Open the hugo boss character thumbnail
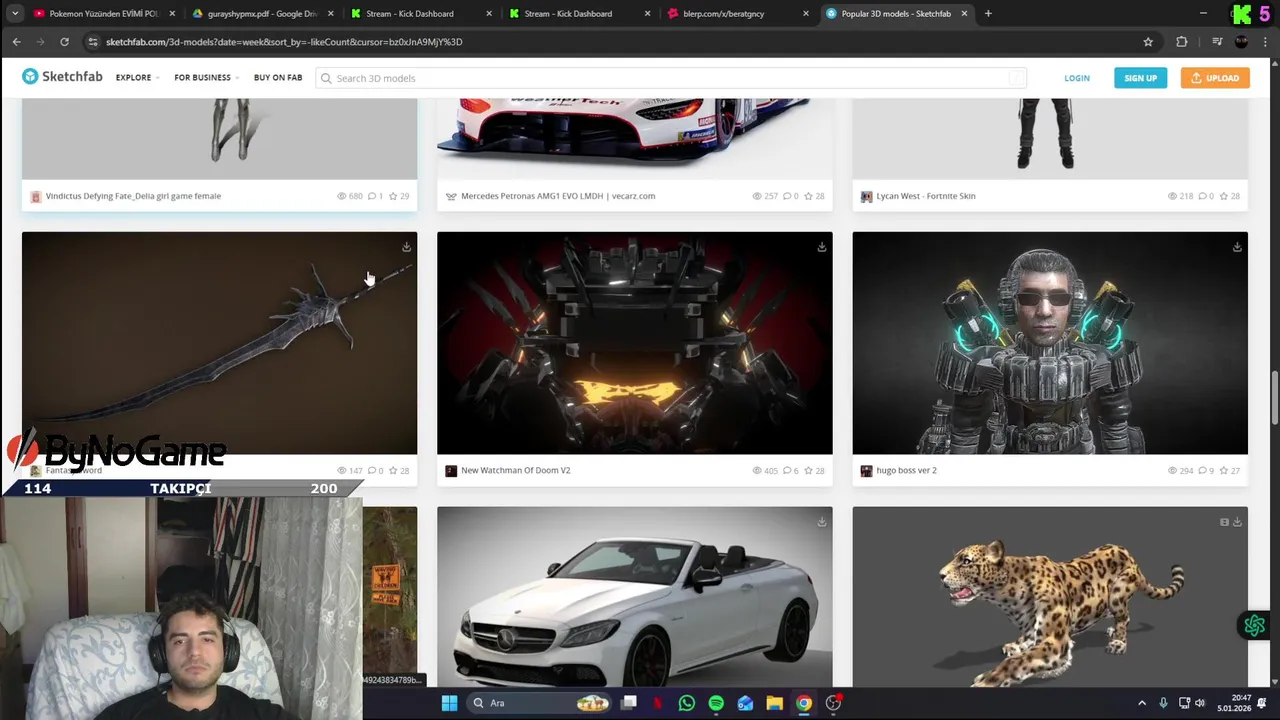Viewport: 1280px width, 720px height. pyautogui.click(x=1050, y=343)
